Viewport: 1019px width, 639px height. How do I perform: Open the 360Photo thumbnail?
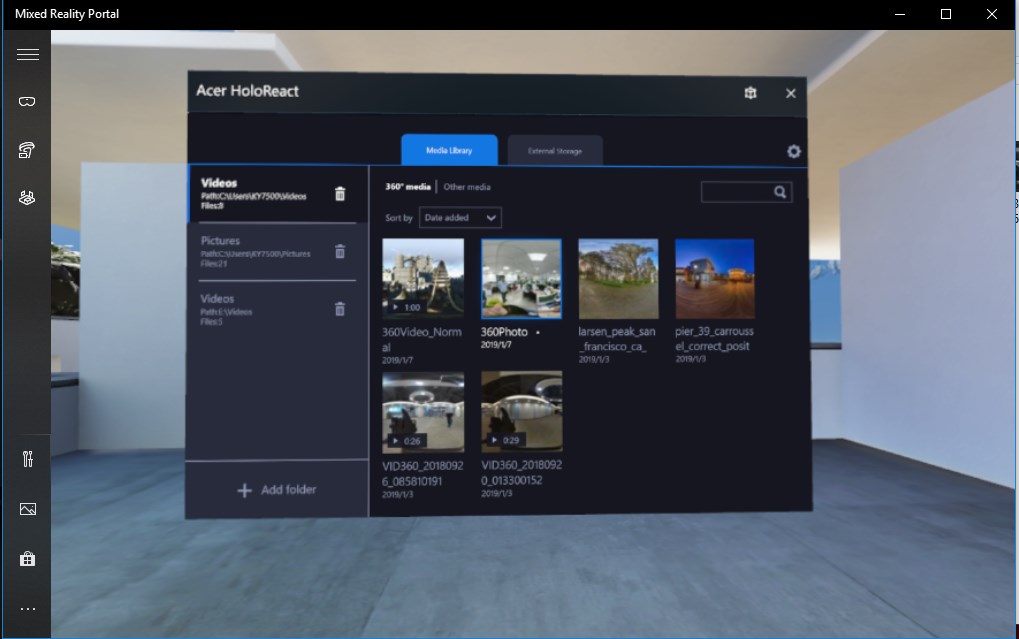[521, 278]
